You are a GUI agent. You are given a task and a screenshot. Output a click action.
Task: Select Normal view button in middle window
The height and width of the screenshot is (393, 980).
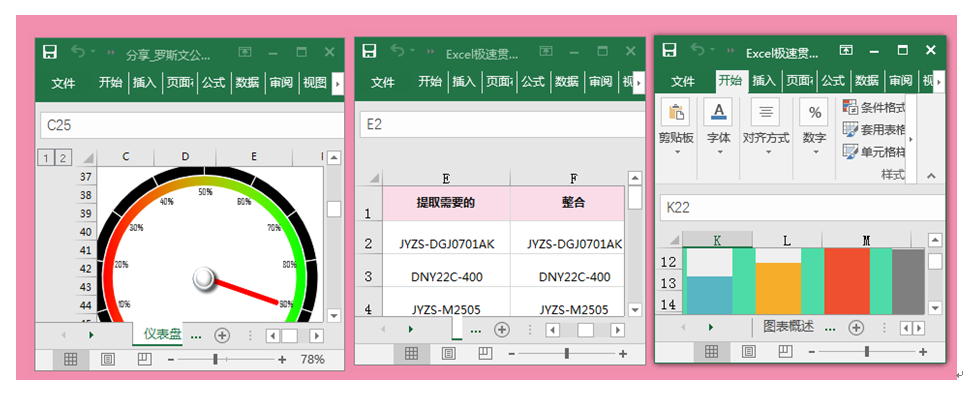point(411,354)
